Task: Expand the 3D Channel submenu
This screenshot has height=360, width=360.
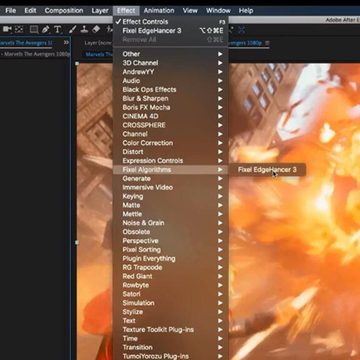Action: 170,63
